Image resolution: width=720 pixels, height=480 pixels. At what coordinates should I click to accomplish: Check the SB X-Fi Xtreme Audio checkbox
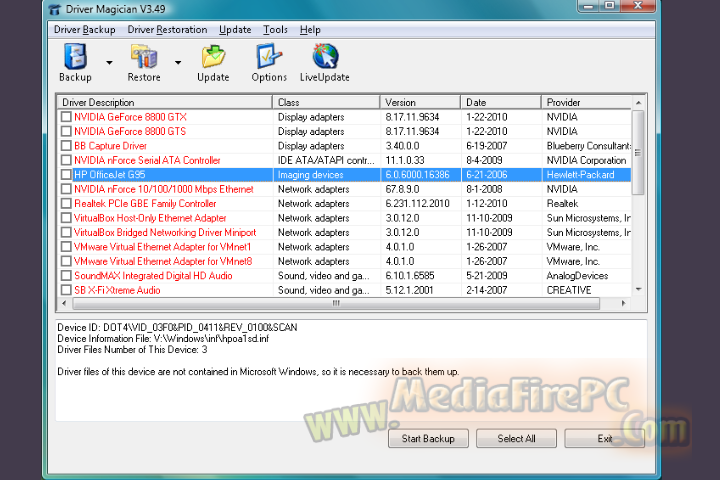pyautogui.click(x=66, y=290)
